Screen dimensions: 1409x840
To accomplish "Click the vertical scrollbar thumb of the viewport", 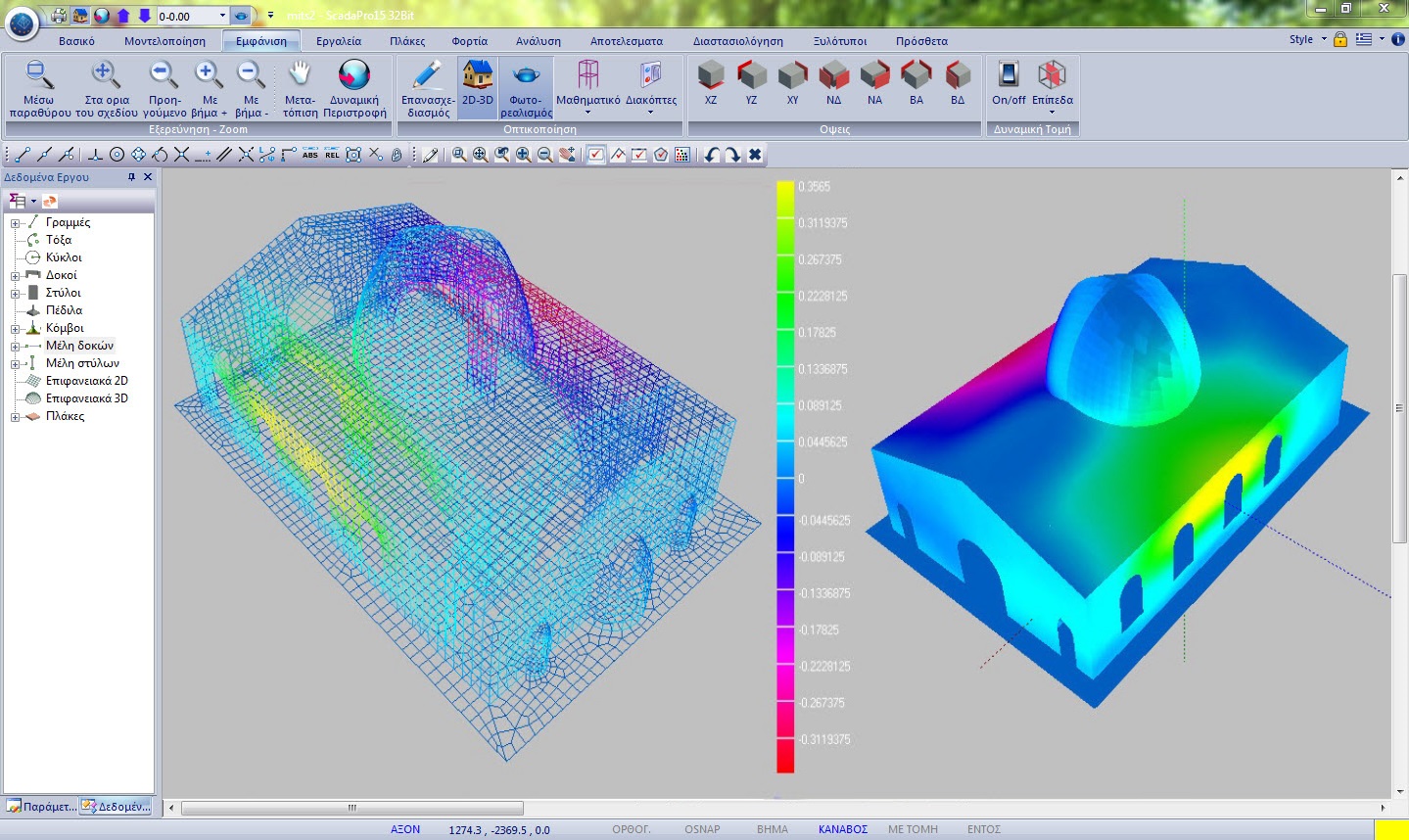I will (x=1399, y=408).
